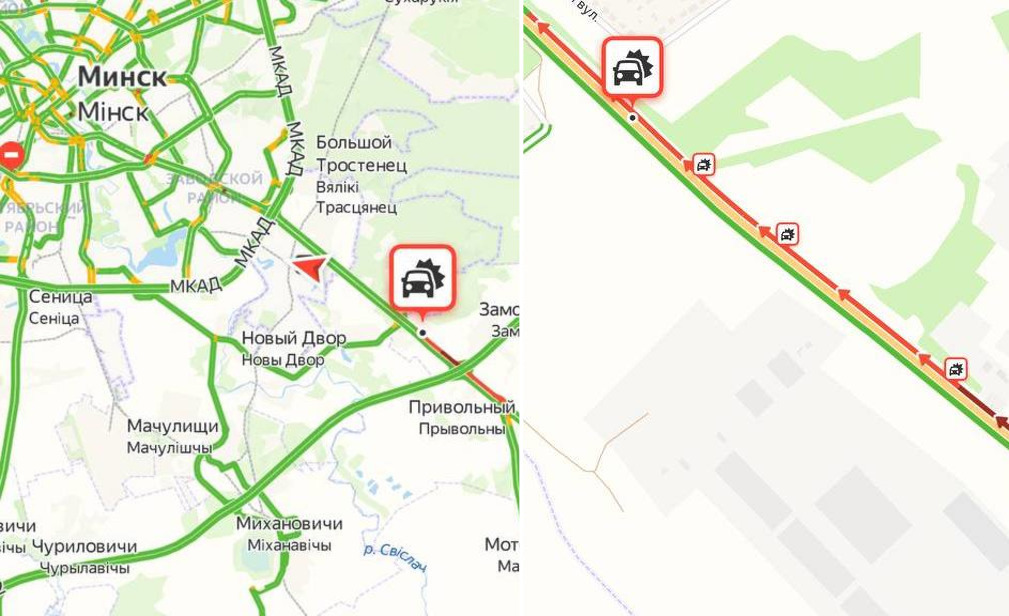Select the Сеница village label
This screenshot has height=616, width=1009.
tap(60, 297)
